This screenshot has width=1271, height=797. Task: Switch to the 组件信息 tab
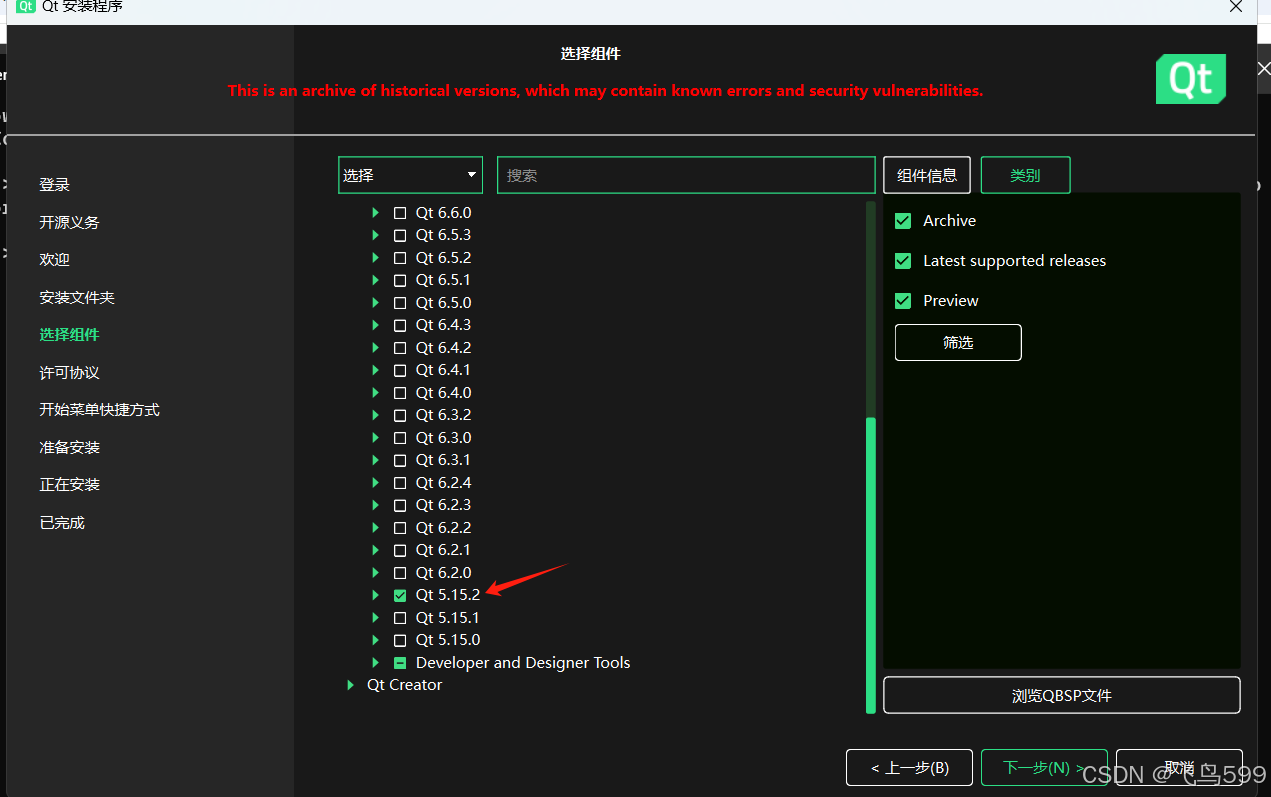927,175
